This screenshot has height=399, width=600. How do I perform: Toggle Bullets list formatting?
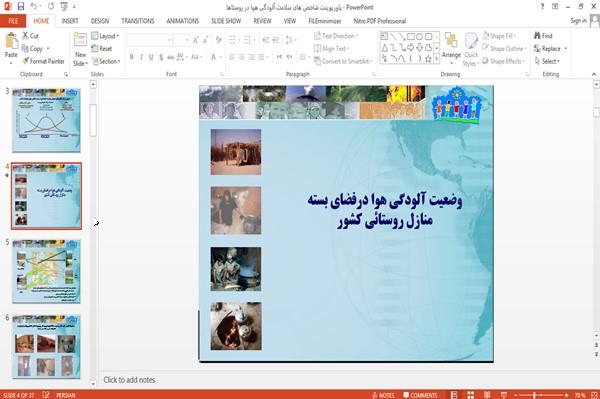pos(232,40)
